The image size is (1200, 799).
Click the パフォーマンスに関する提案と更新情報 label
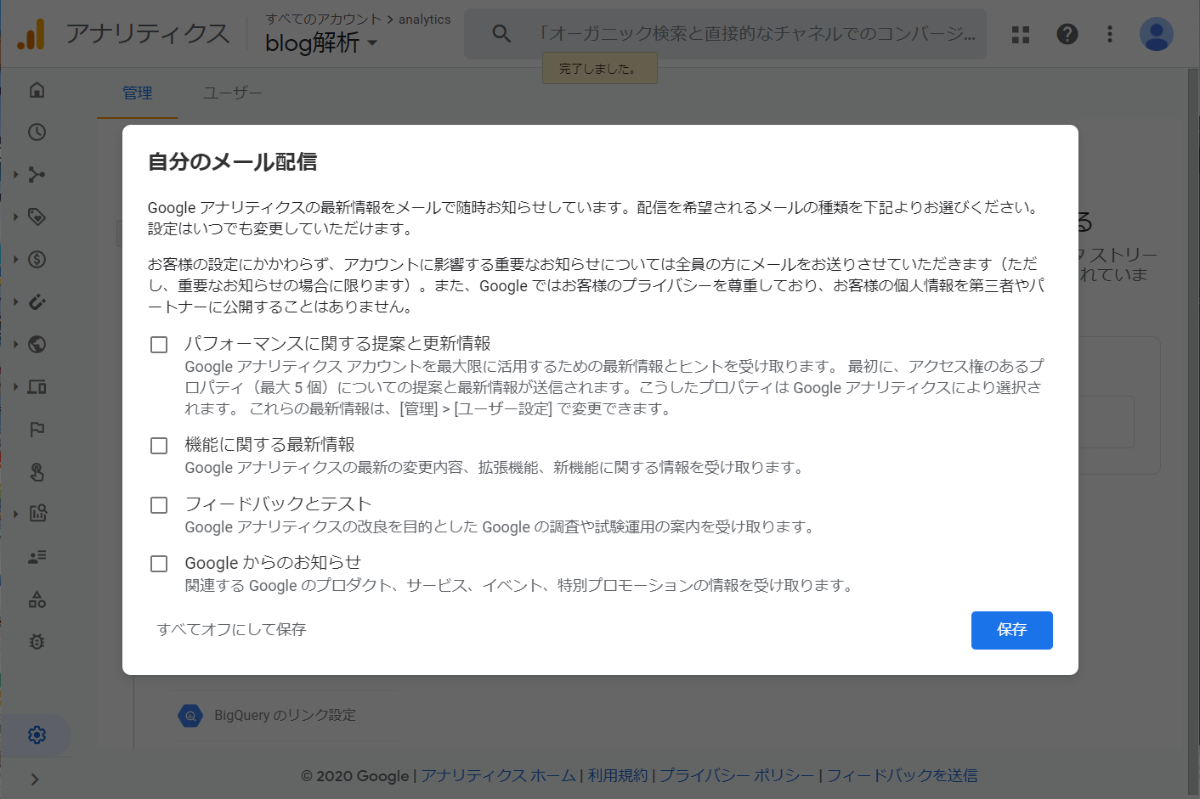(338, 344)
